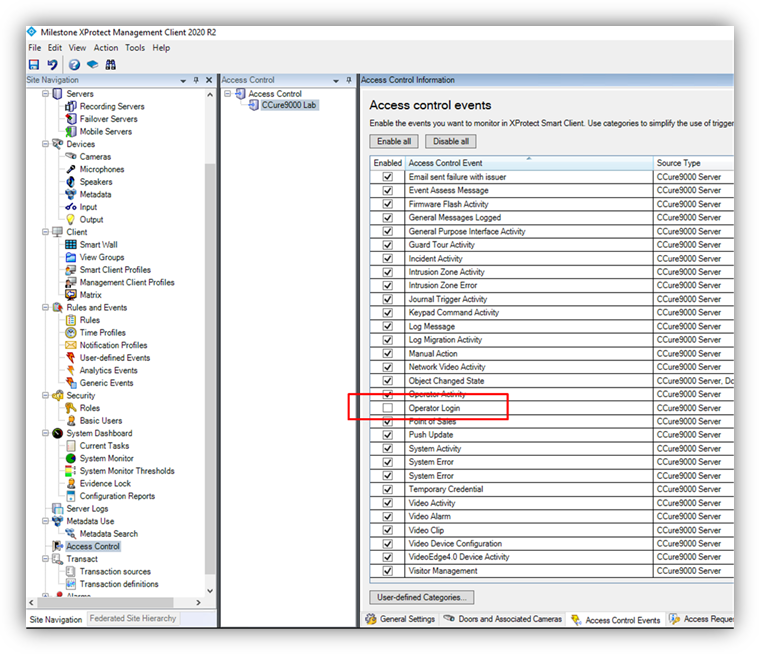Click the Enable all button
Image resolution: width=759 pixels, height=654 pixels.
pos(394,141)
